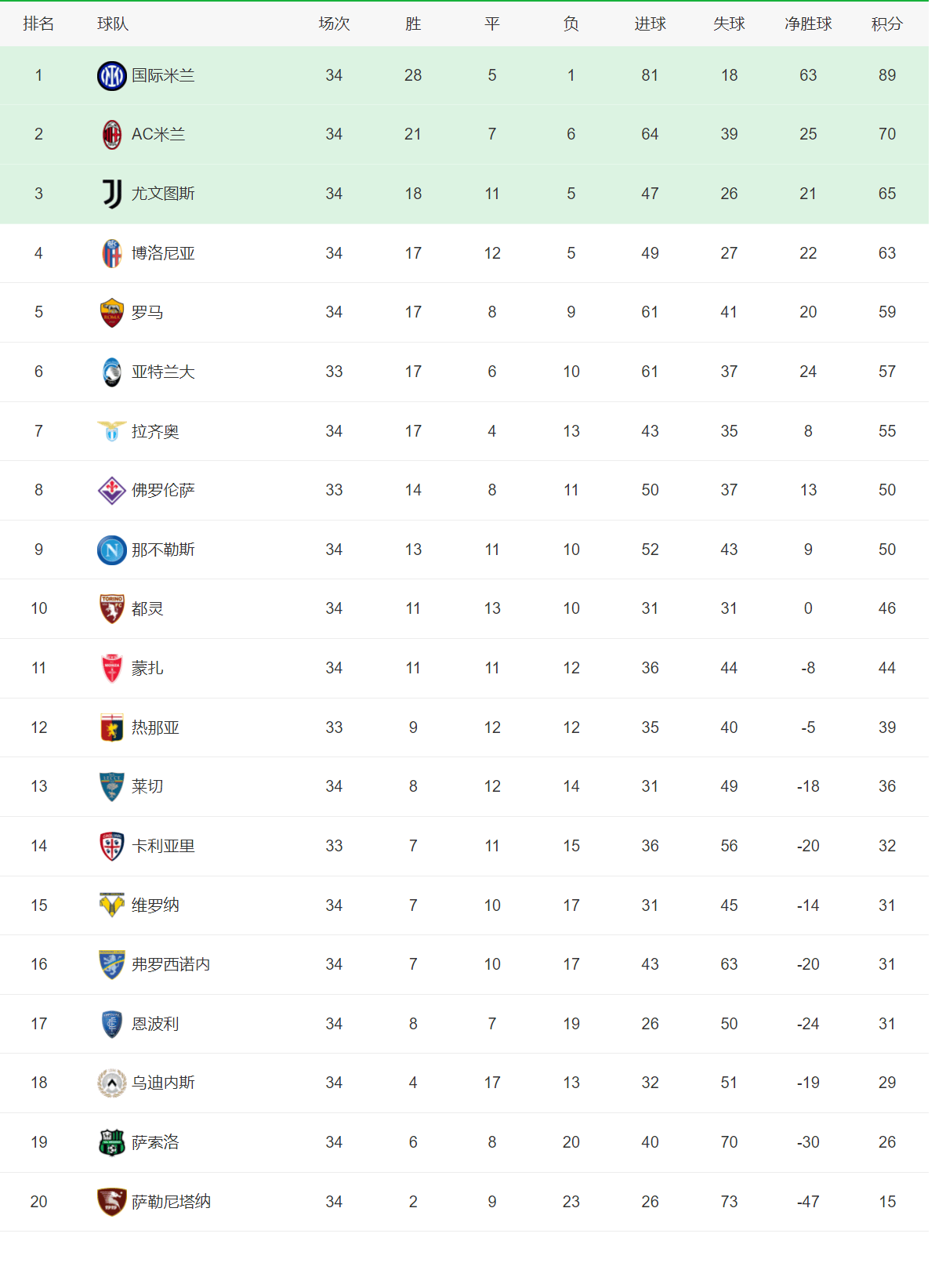Click the Lazio (拉齐奥) eagle crest
935x1288 pixels.
tap(112, 431)
